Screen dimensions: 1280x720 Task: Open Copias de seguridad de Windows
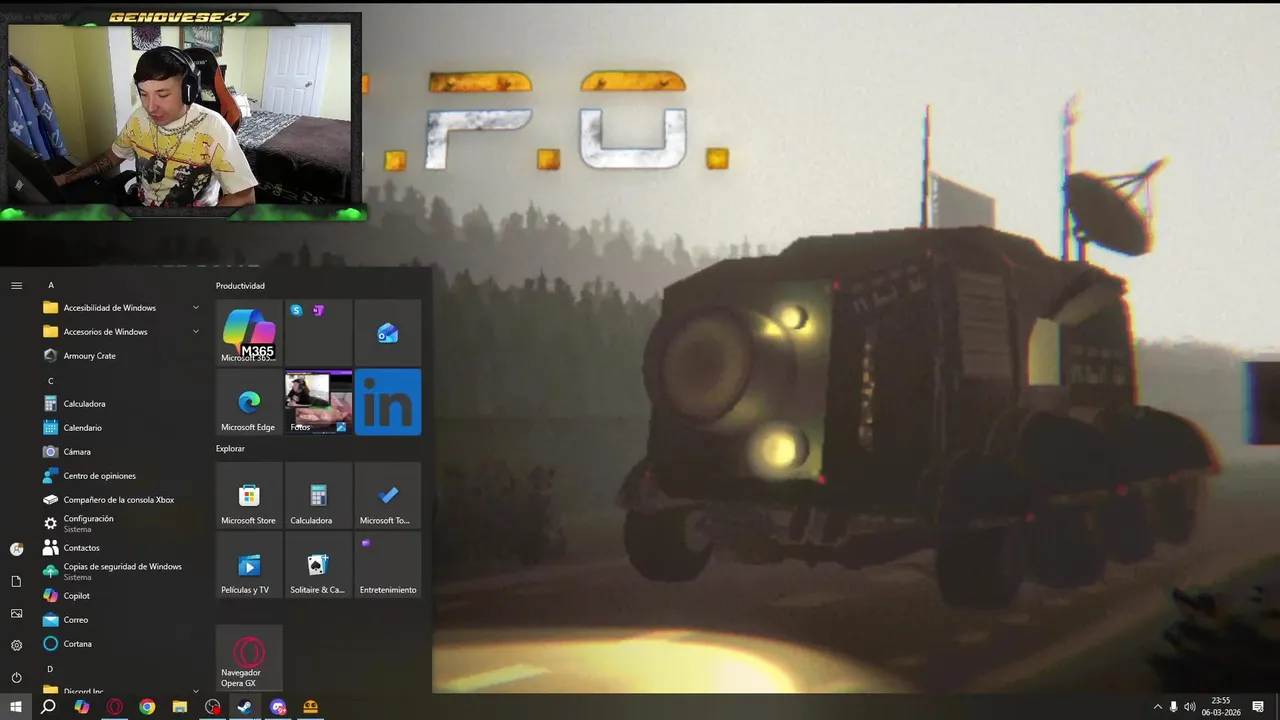click(x=120, y=572)
